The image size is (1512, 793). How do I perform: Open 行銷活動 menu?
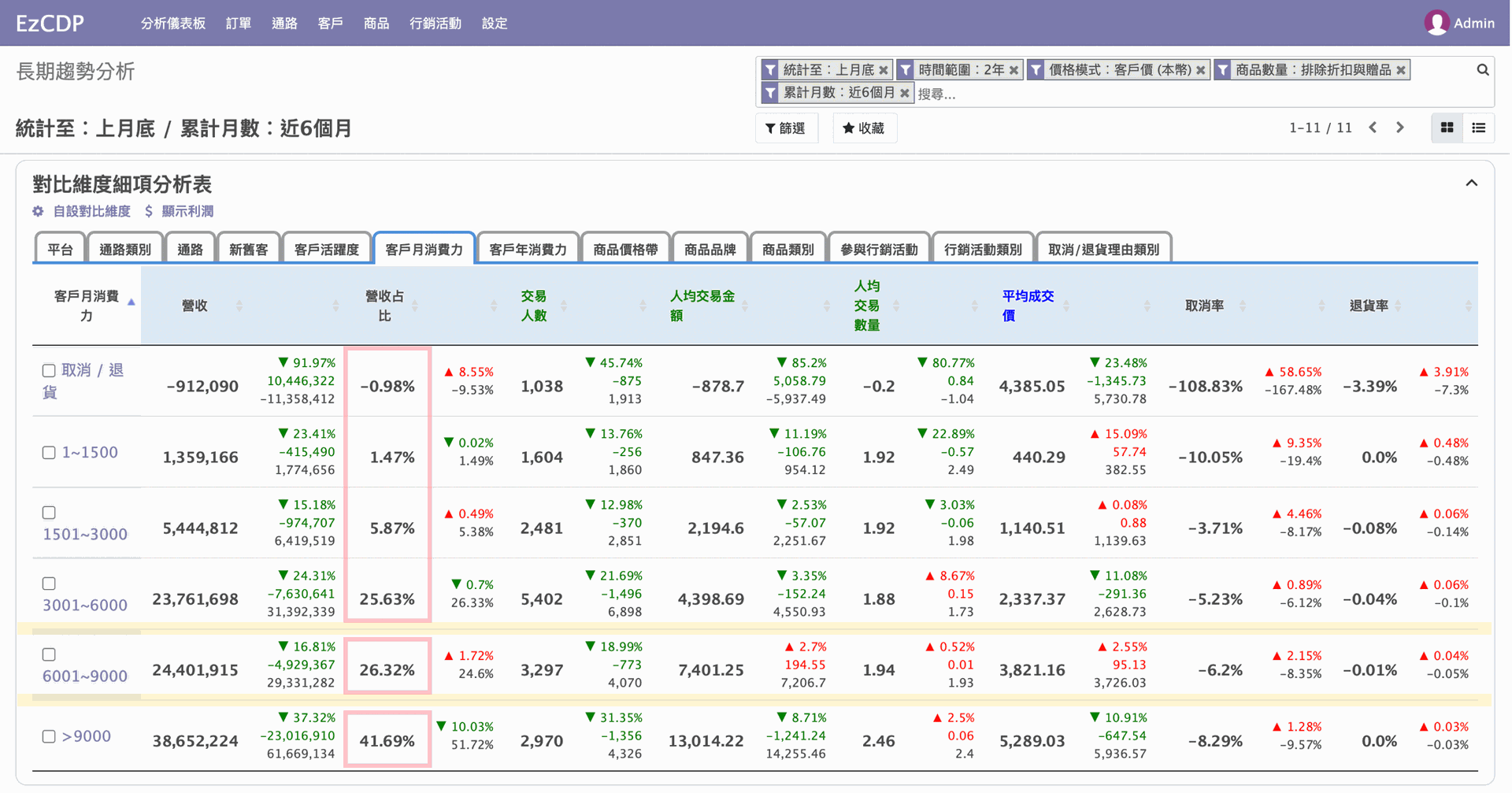point(435,24)
